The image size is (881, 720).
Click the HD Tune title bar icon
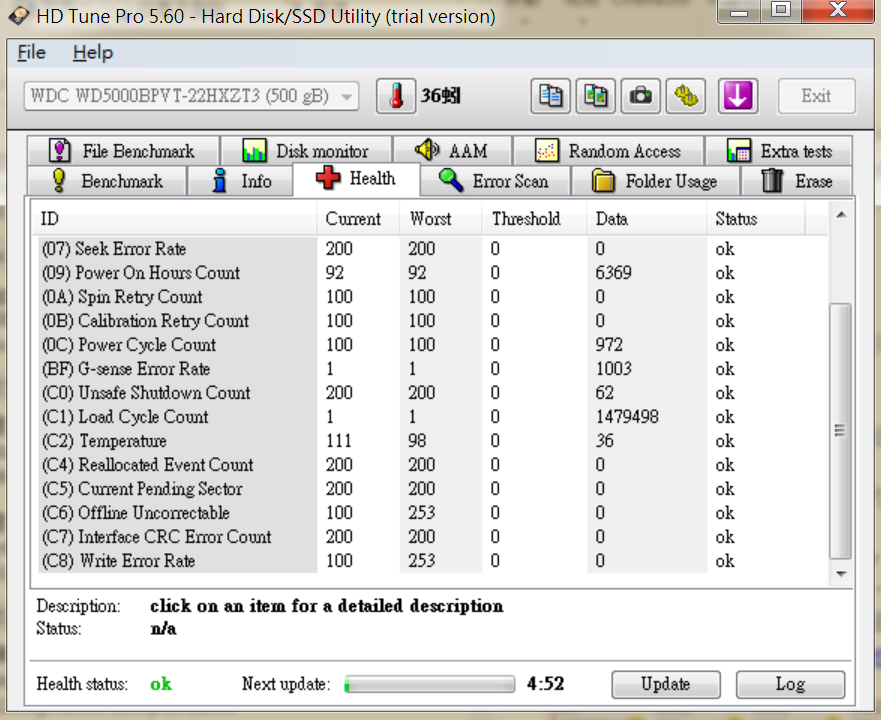[x=19, y=16]
